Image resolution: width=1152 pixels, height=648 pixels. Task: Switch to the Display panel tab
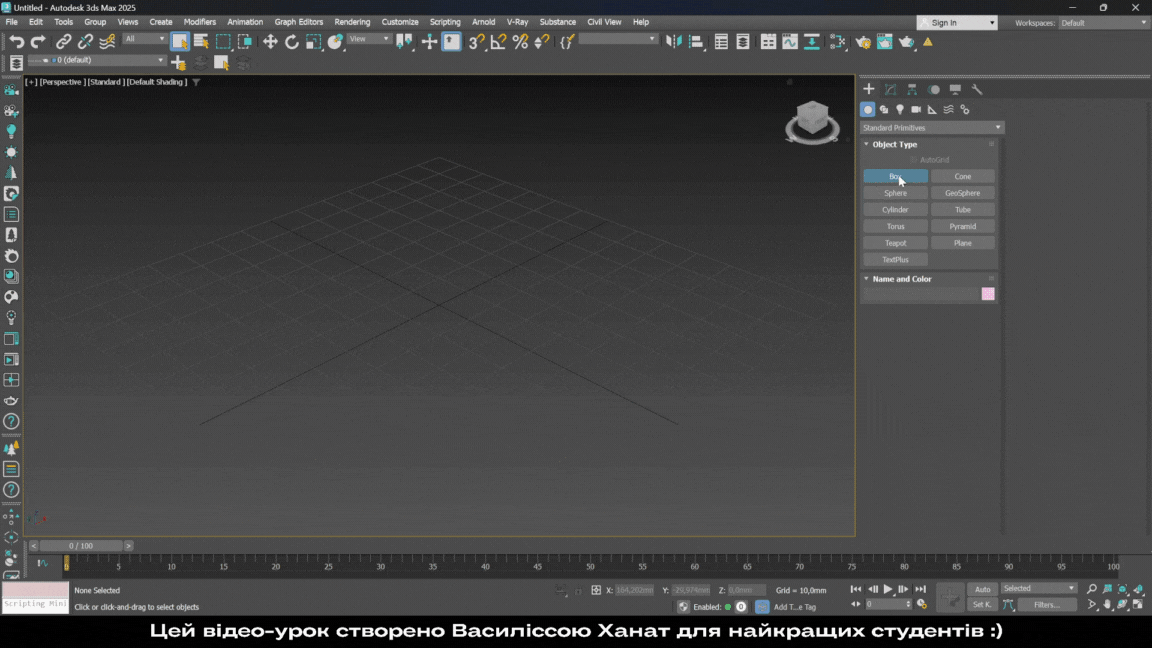(955, 89)
